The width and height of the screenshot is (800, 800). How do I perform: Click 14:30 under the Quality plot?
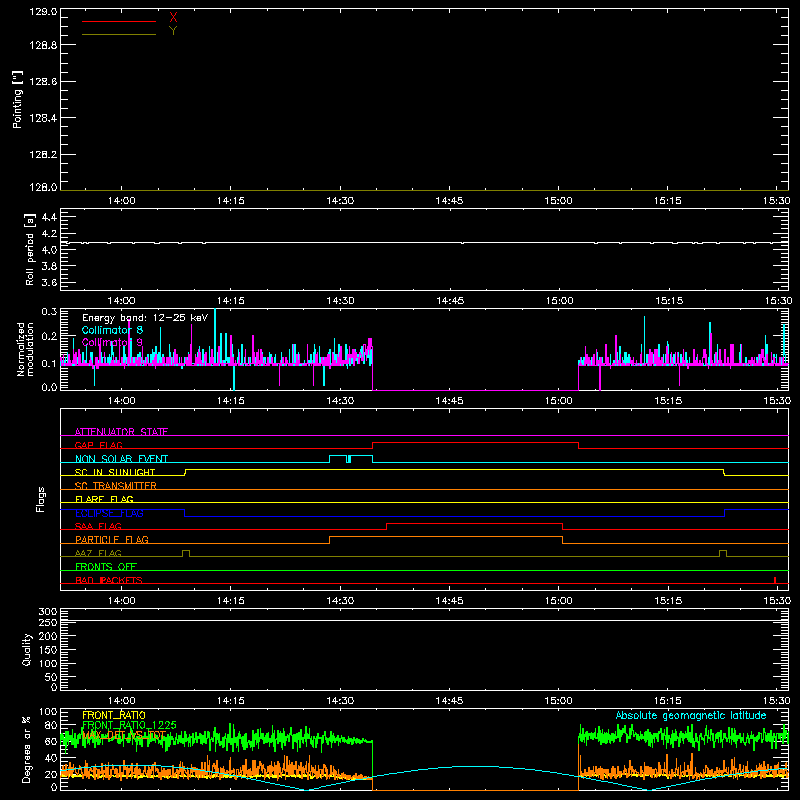pyautogui.click(x=340, y=701)
